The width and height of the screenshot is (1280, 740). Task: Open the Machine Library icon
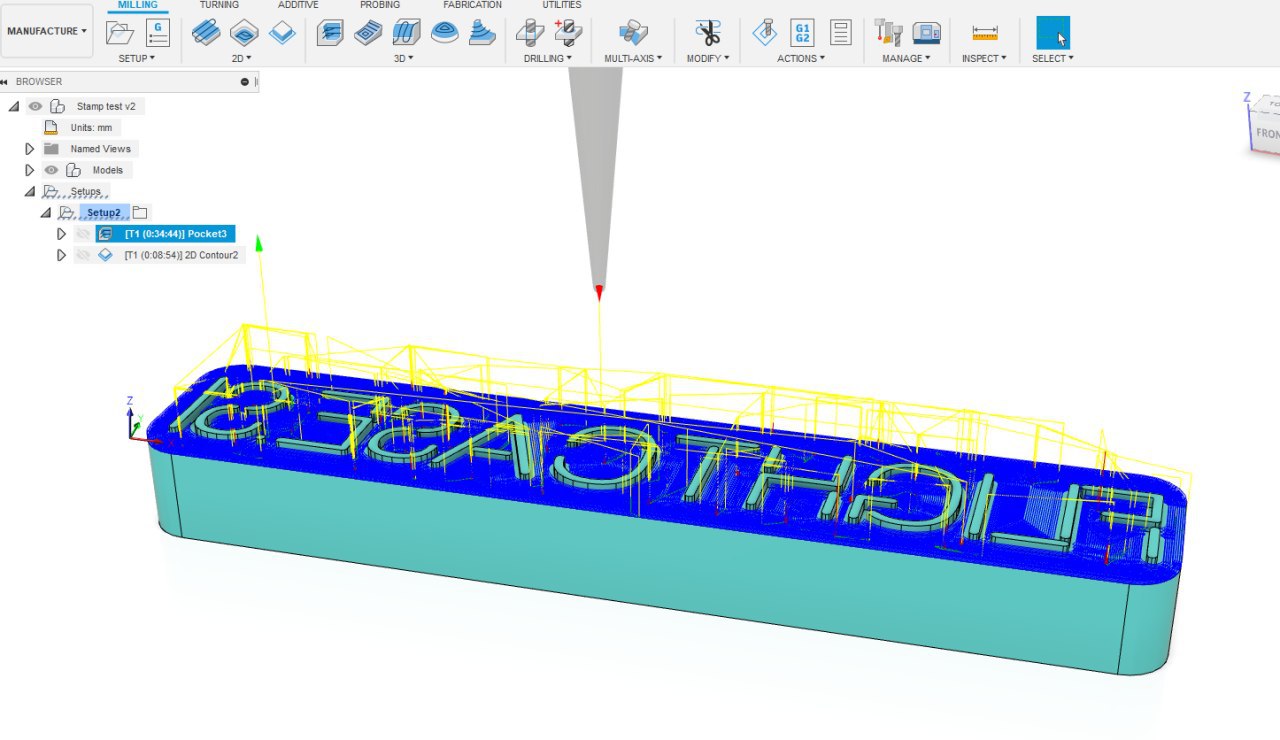click(926, 33)
